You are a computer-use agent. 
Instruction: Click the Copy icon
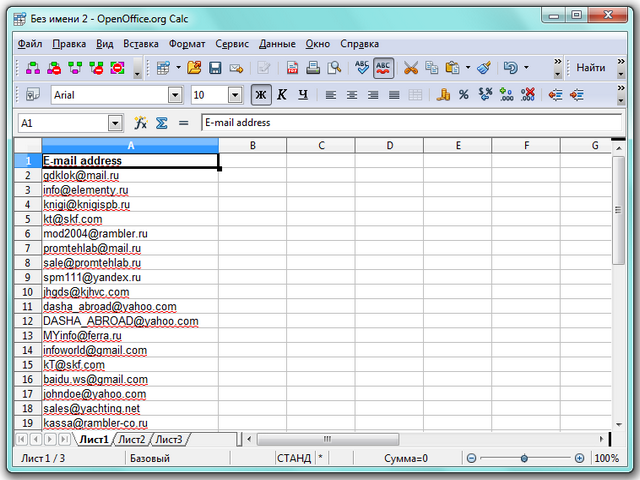pyautogui.click(x=431, y=68)
